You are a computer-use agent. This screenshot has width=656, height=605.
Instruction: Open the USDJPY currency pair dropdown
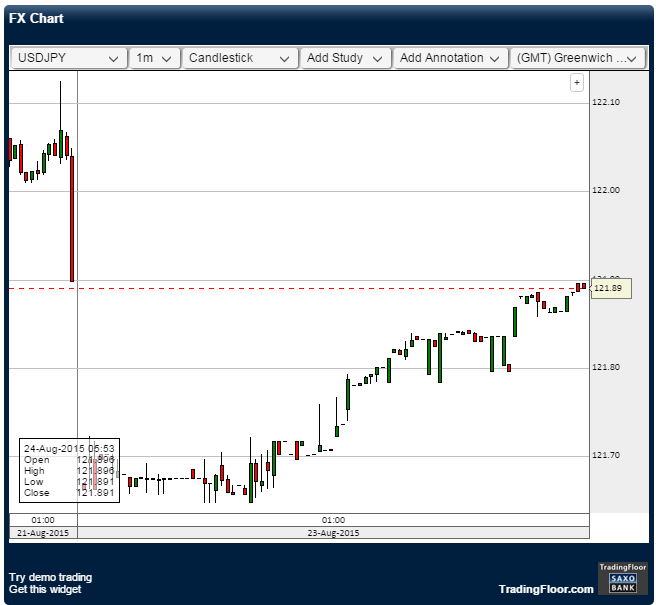[69, 58]
